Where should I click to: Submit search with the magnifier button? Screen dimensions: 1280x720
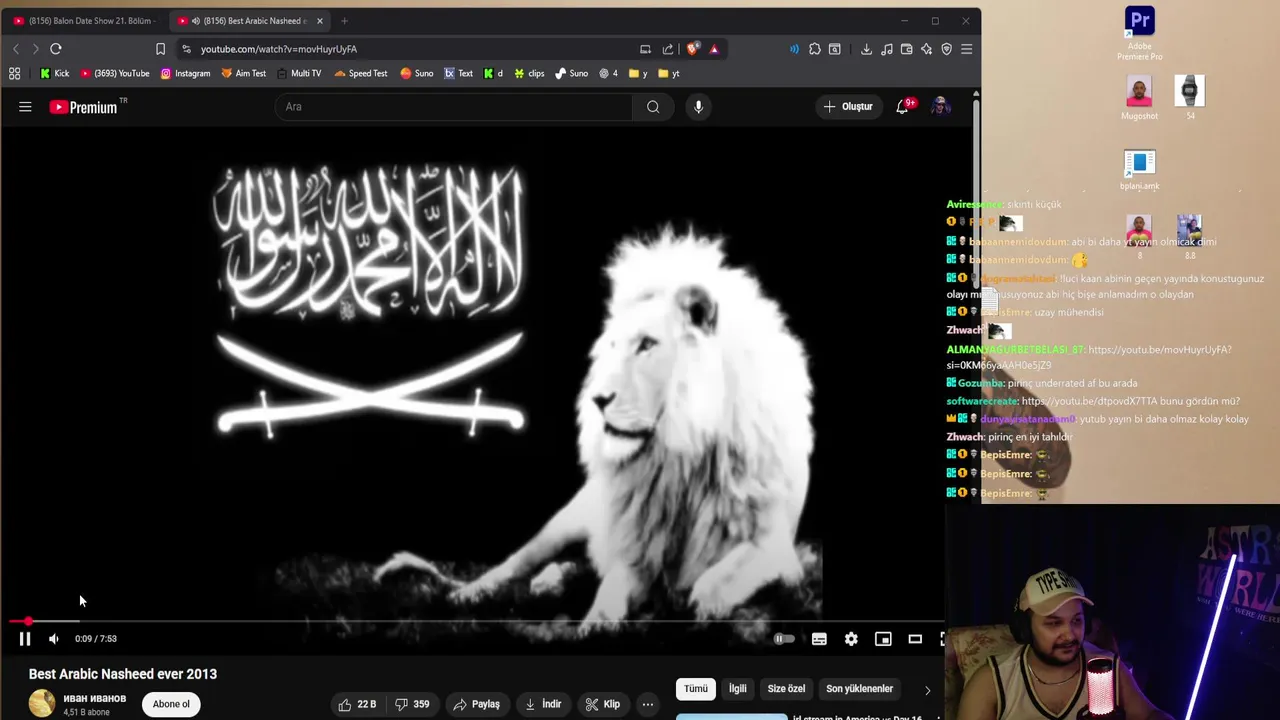coord(653,107)
